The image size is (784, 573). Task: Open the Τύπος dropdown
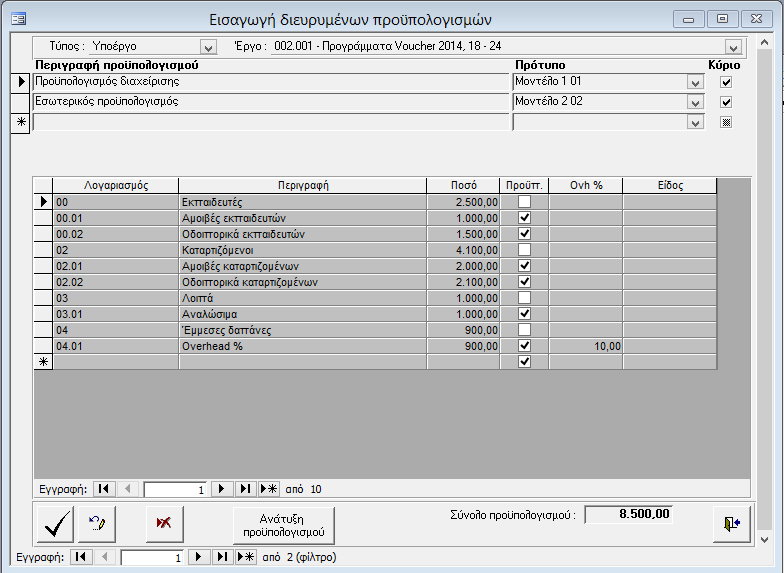pyautogui.click(x=208, y=47)
